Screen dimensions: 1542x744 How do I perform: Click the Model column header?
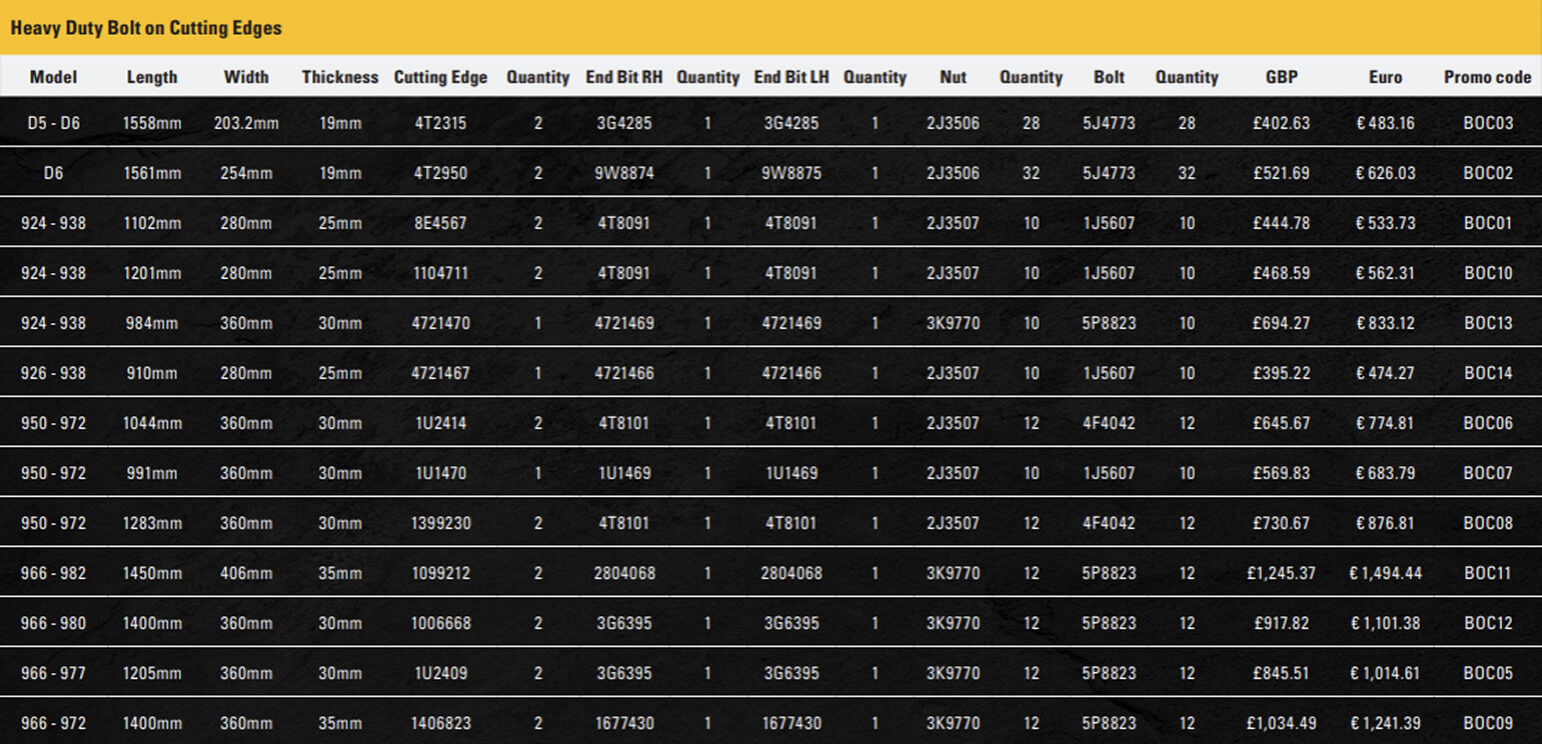(53, 77)
